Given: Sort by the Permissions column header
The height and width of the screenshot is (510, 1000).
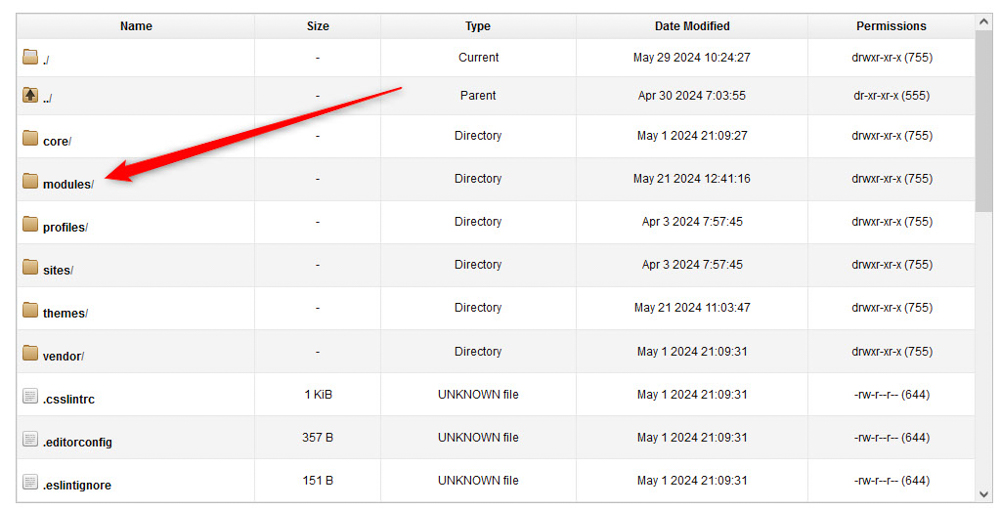Looking at the screenshot, I should pyautogui.click(x=892, y=26).
